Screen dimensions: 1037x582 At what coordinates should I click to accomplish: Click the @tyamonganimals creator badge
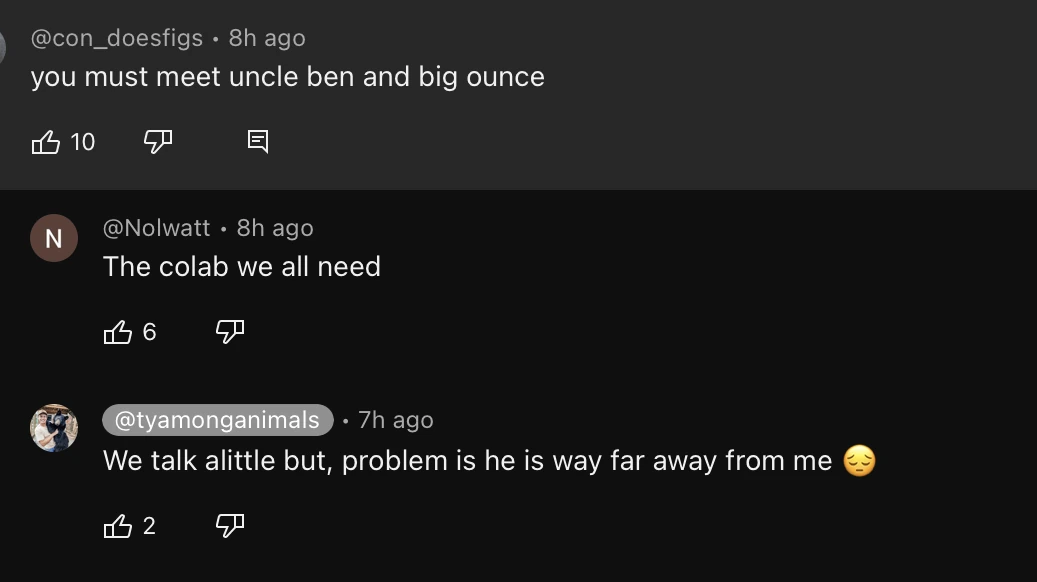217,420
